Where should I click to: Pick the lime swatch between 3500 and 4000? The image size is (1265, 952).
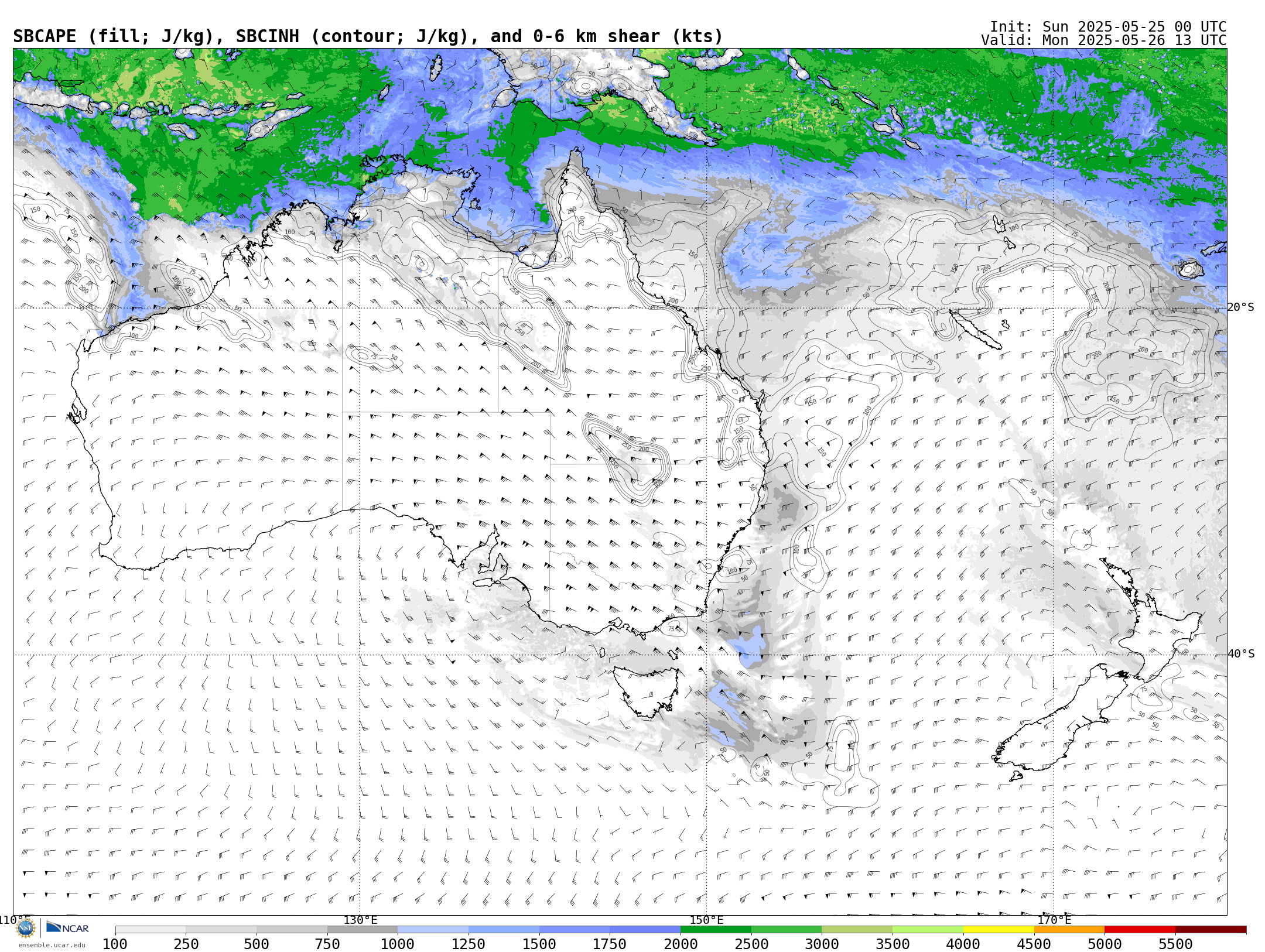(928, 930)
